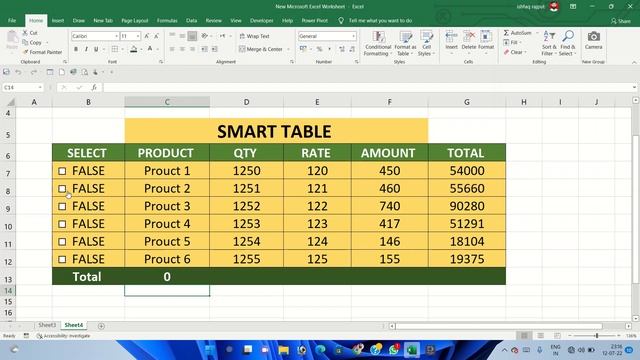Check the Prouct 3 row checkbox
This screenshot has width=640, height=360.
click(x=62, y=207)
